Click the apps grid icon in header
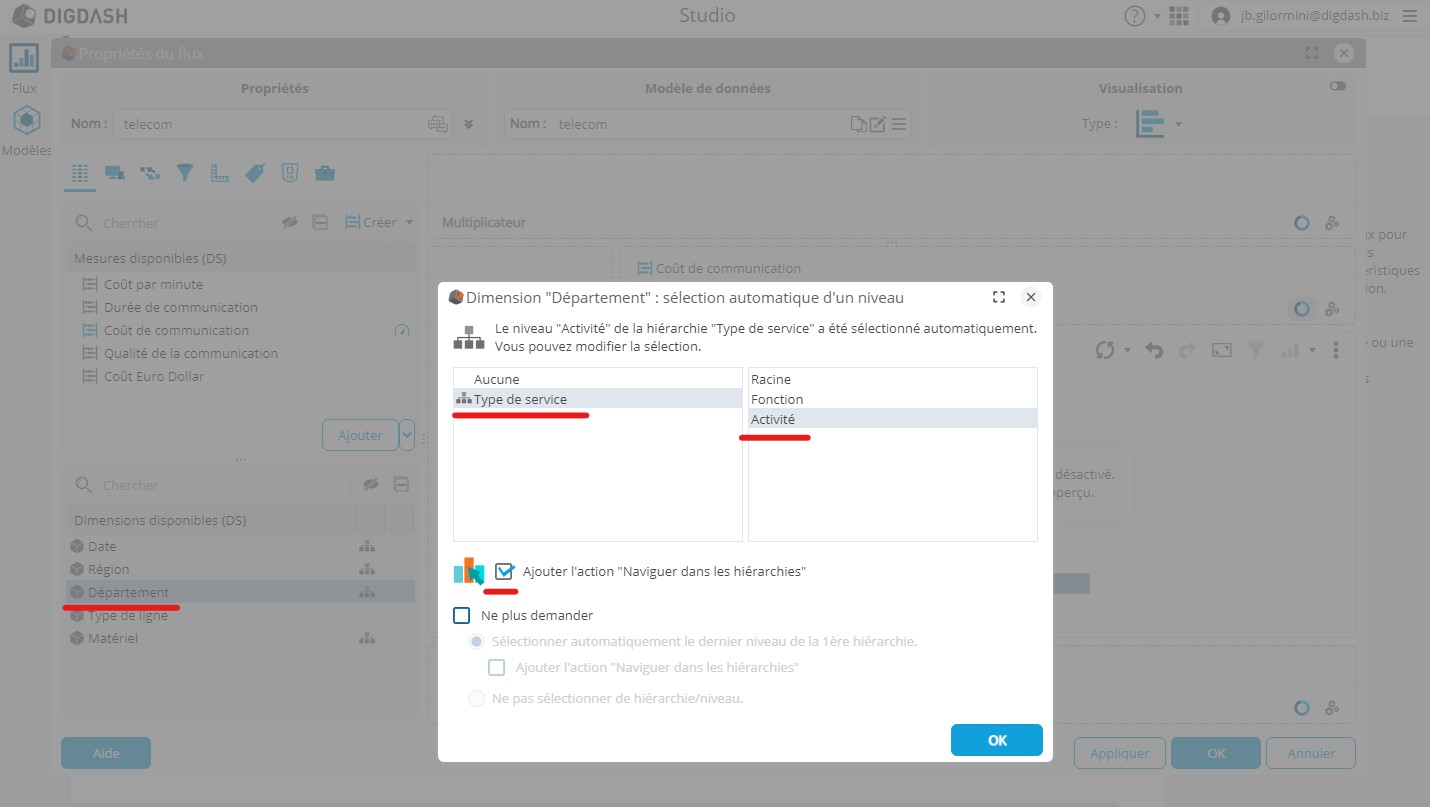The height and width of the screenshot is (807, 1430). tap(1179, 16)
